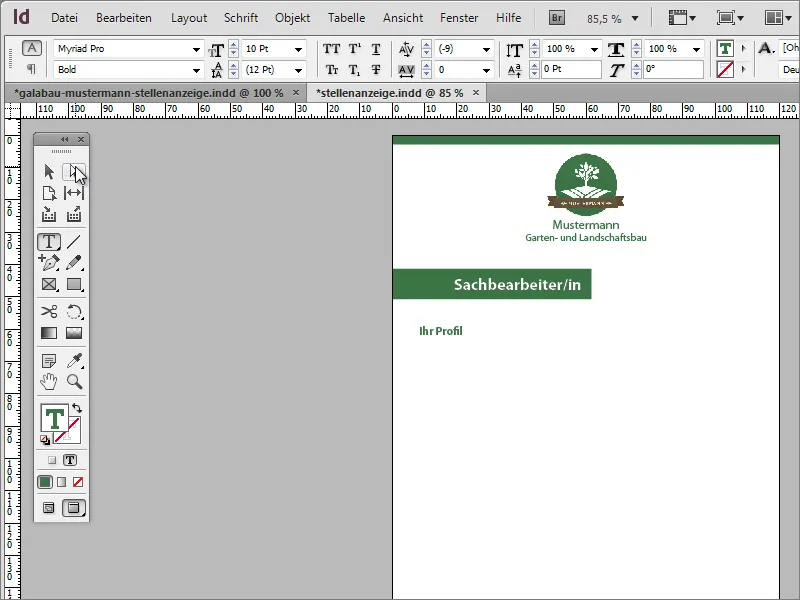The image size is (800, 600).
Task: Switch to character formatting controls
Action: (32, 48)
